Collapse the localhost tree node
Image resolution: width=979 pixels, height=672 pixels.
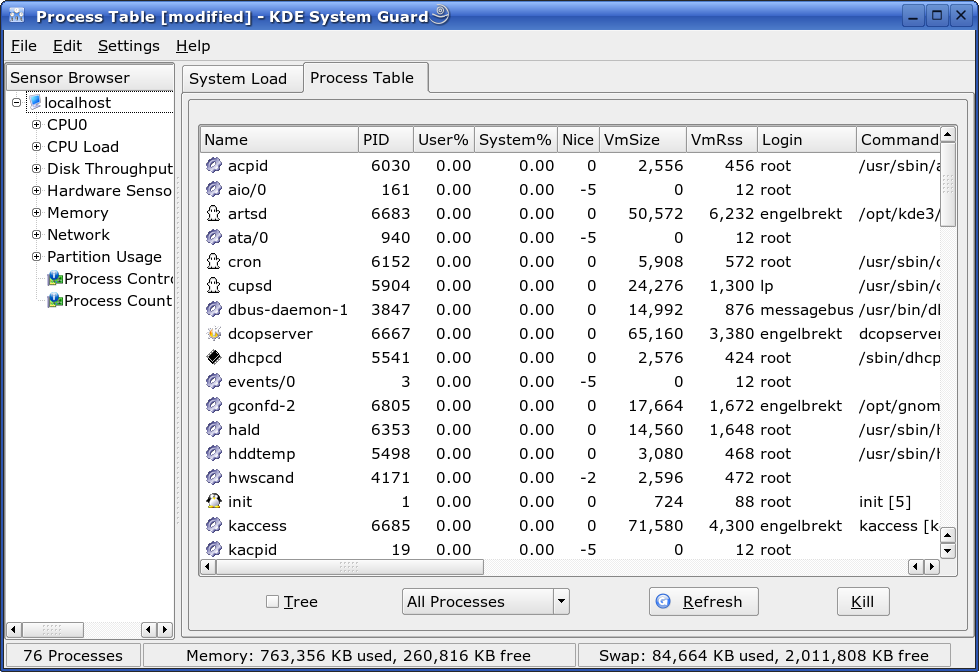pos(17,102)
